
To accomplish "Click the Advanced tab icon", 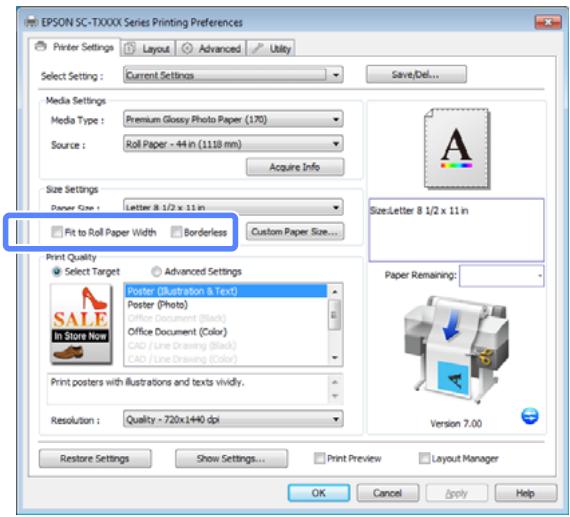I will pos(187,48).
